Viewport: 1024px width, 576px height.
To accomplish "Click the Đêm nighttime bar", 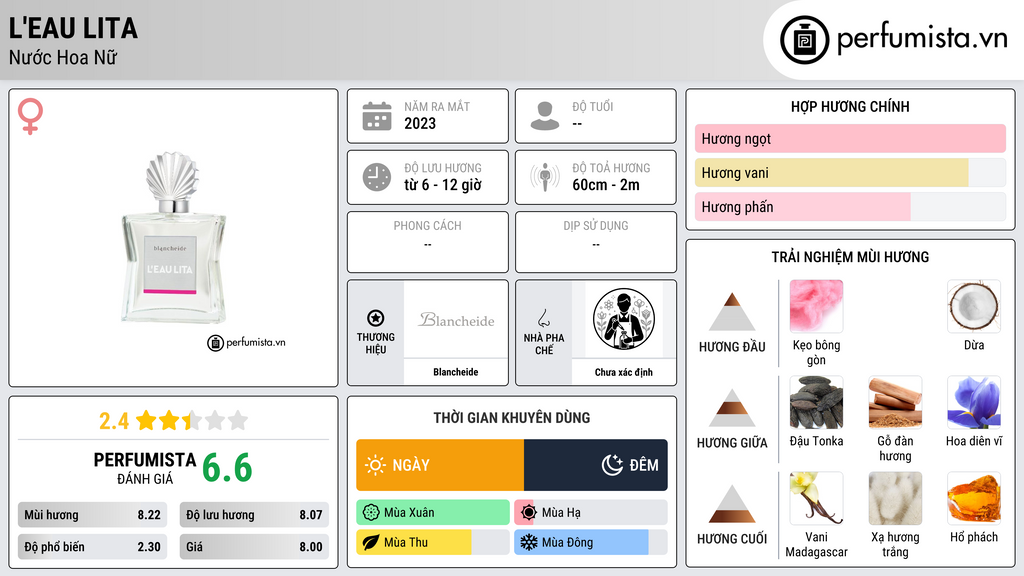I will 596,465.
